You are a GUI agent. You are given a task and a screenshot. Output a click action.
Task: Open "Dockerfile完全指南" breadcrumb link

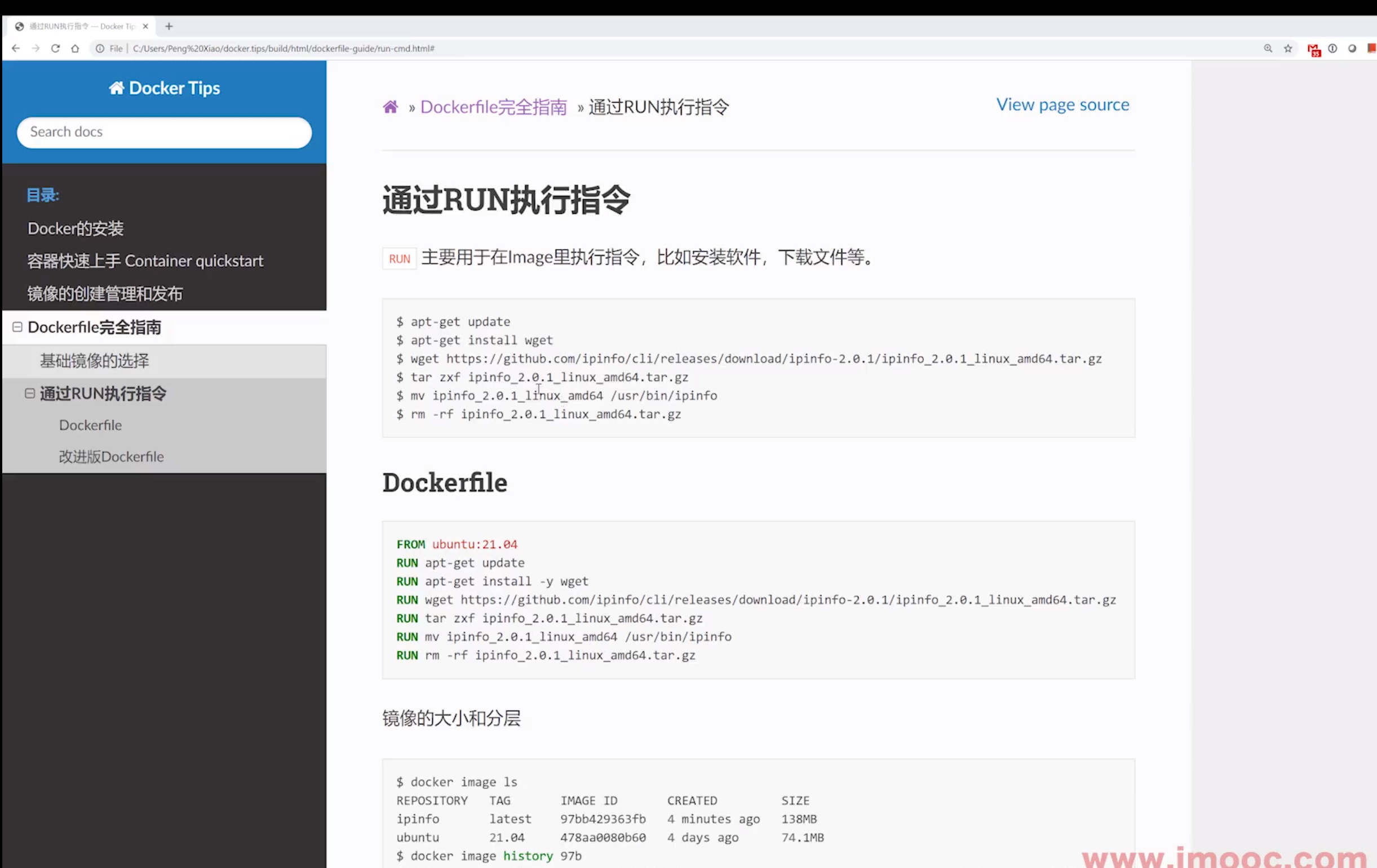pyautogui.click(x=493, y=107)
